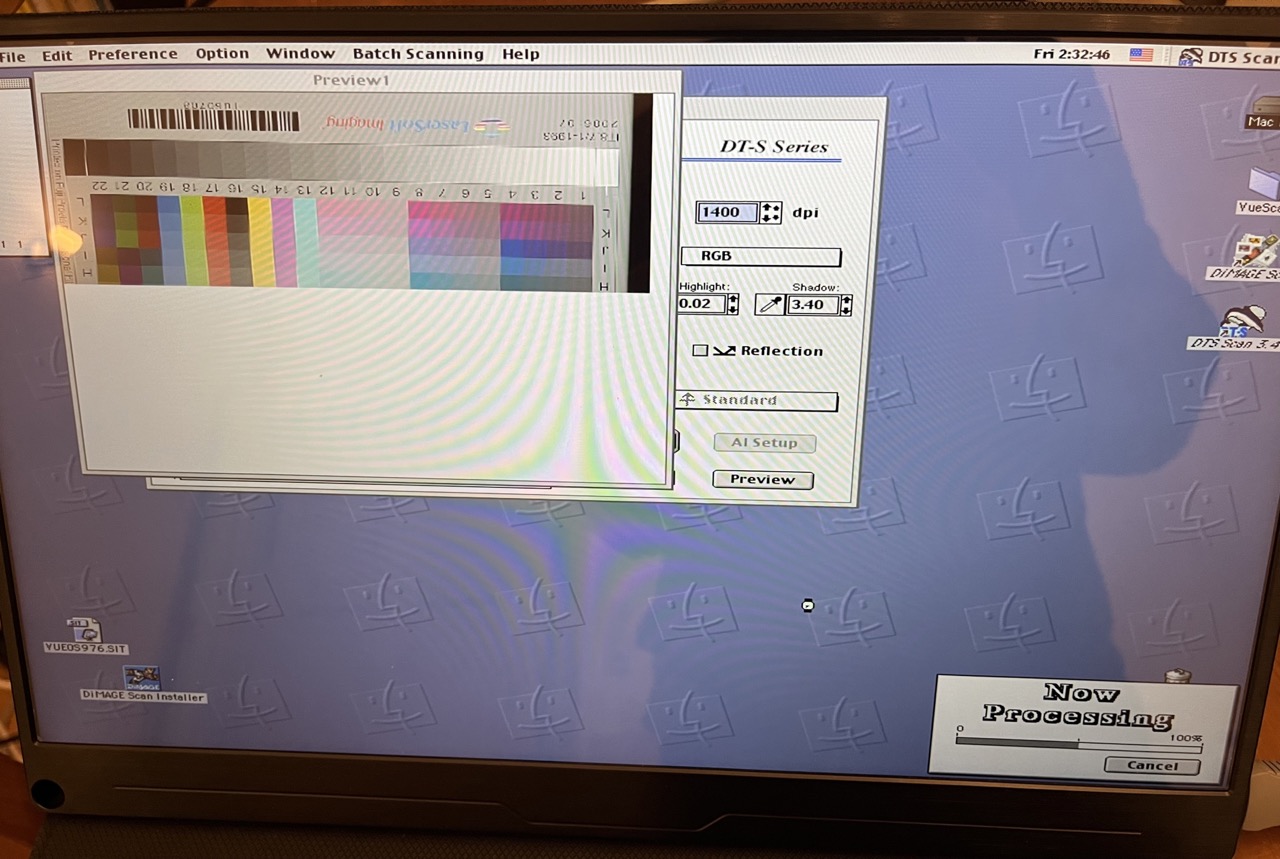Image resolution: width=1280 pixels, height=859 pixels.
Task: Cancel the Now Processing operation
Action: click(x=1151, y=766)
